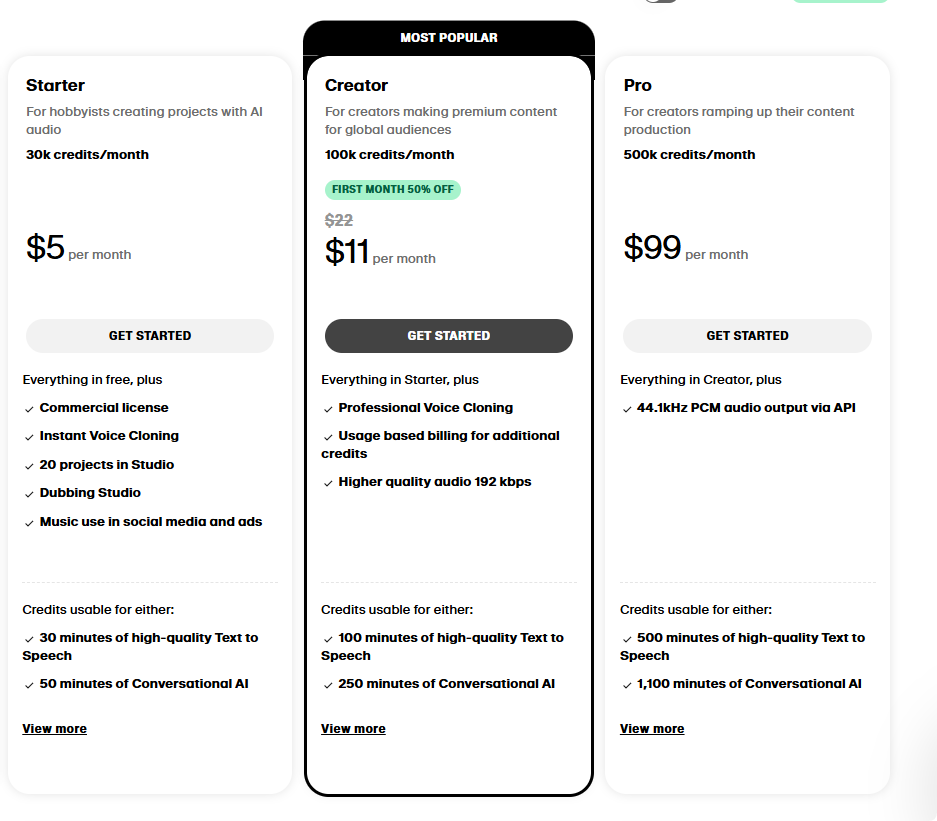
Task: Click the checkmark beside 44.1kHz PCM audio output
Action: [627, 409]
